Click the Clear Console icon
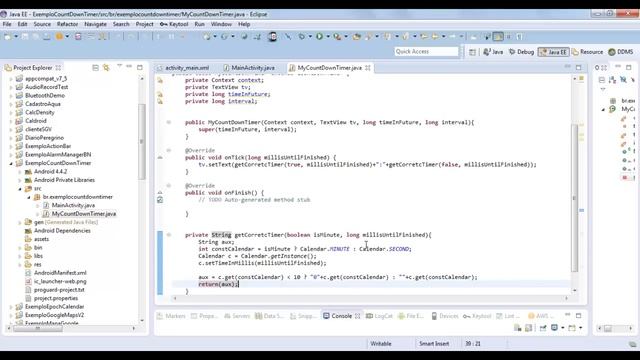 518,328
